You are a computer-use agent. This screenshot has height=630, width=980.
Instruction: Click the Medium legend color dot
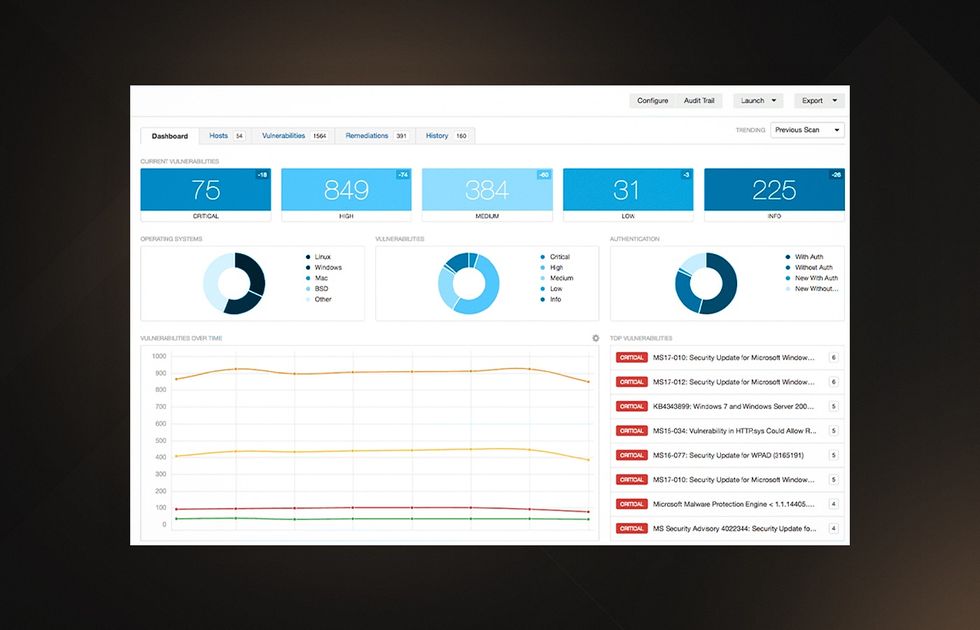tap(543, 278)
